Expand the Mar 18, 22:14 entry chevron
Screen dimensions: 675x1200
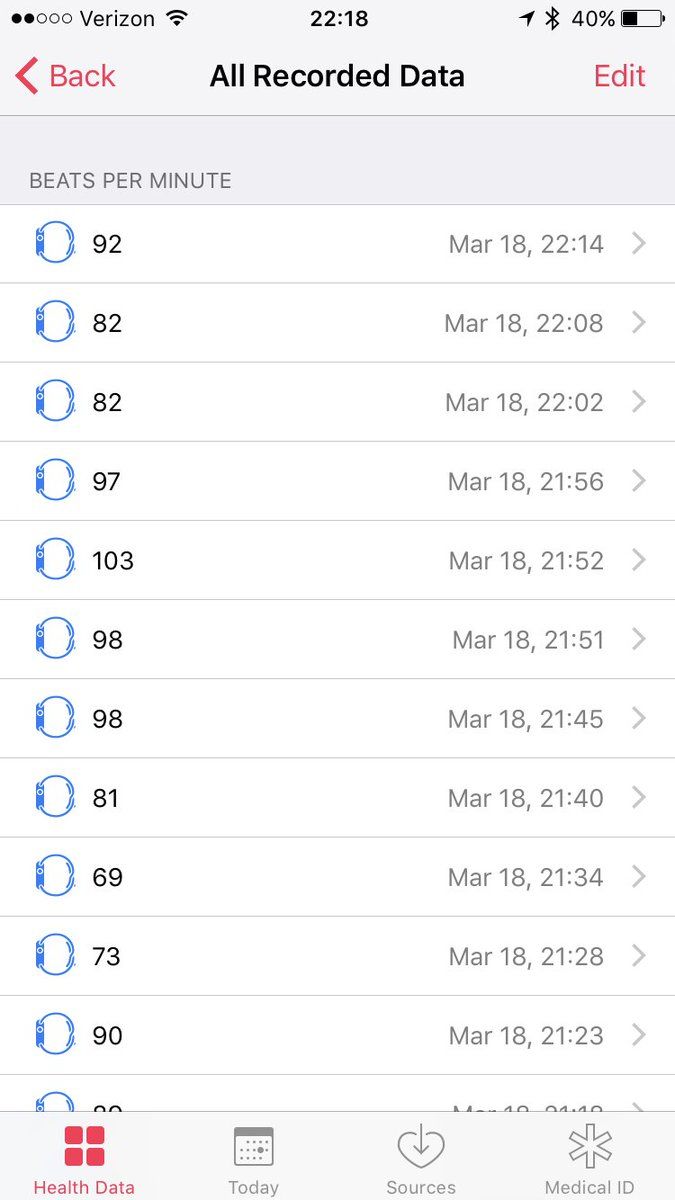click(639, 243)
